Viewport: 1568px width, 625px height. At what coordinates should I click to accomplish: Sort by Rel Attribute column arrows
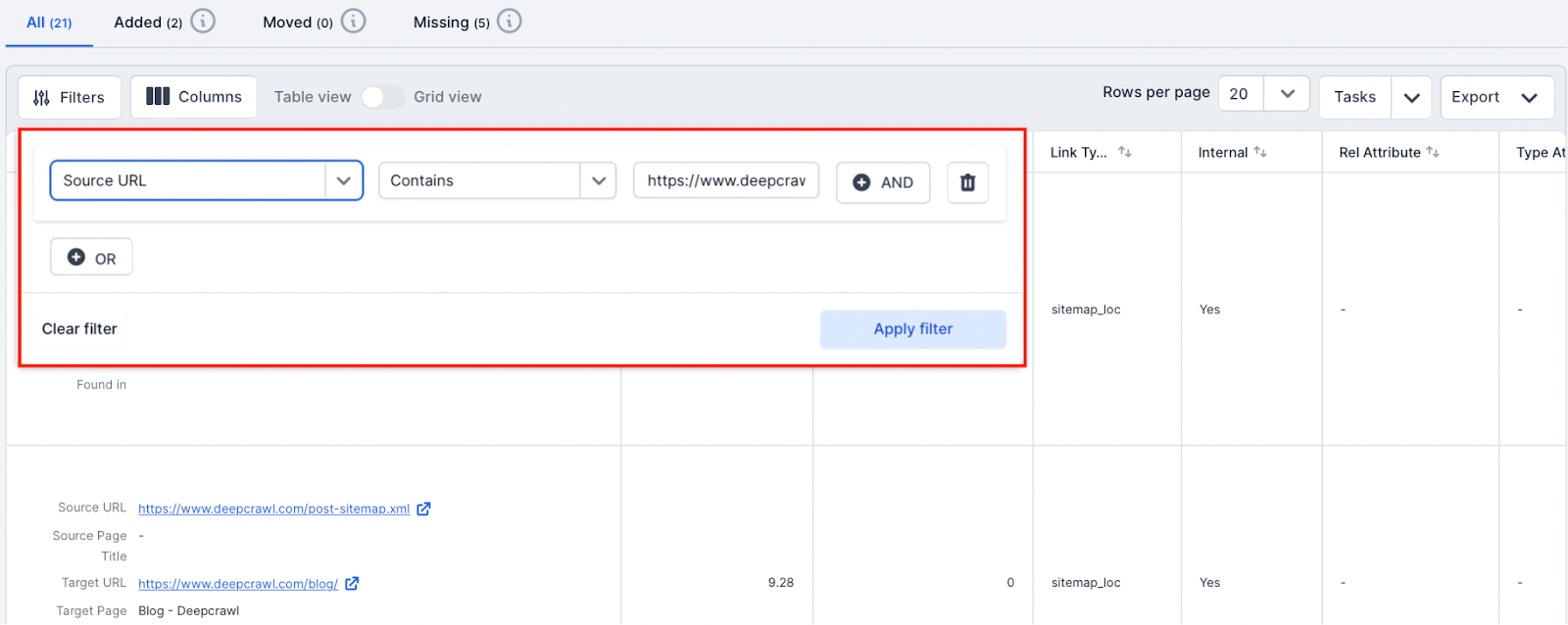pos(1433,152)
